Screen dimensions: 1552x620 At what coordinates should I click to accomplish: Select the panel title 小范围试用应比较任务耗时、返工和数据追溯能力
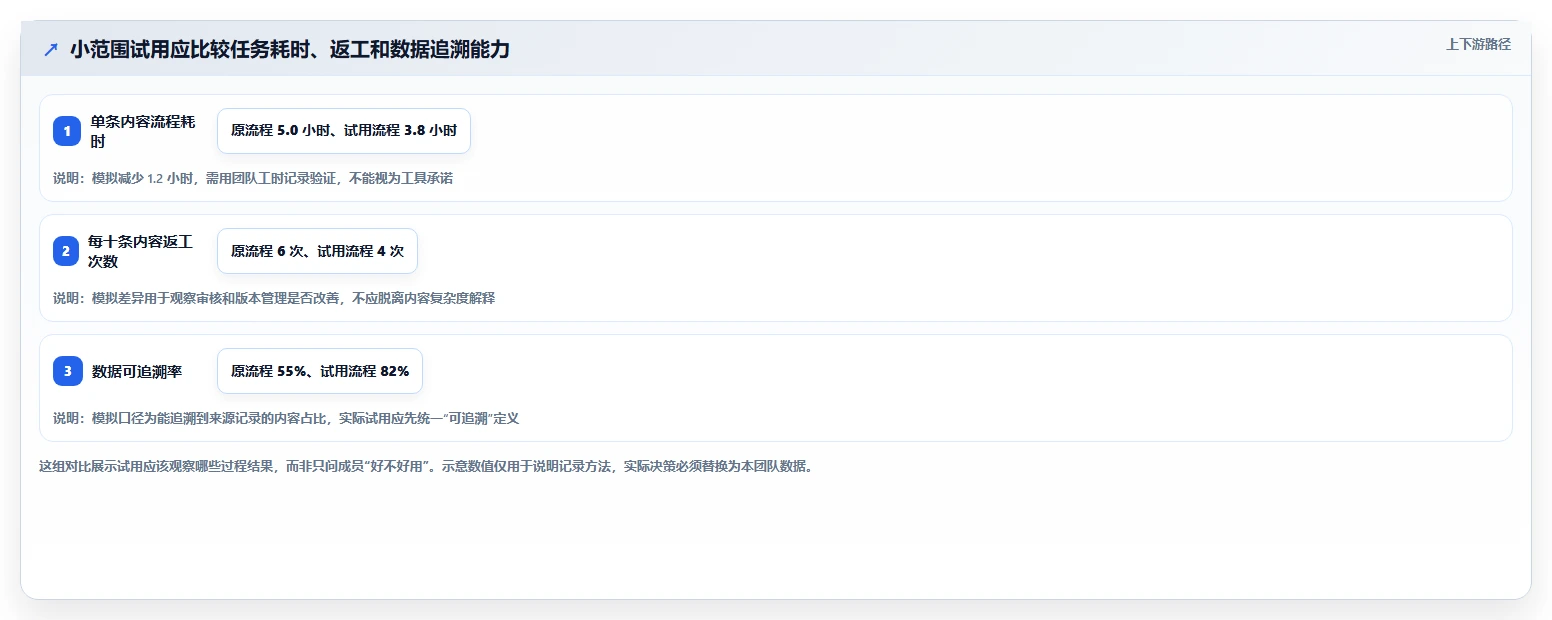[290, 49]
